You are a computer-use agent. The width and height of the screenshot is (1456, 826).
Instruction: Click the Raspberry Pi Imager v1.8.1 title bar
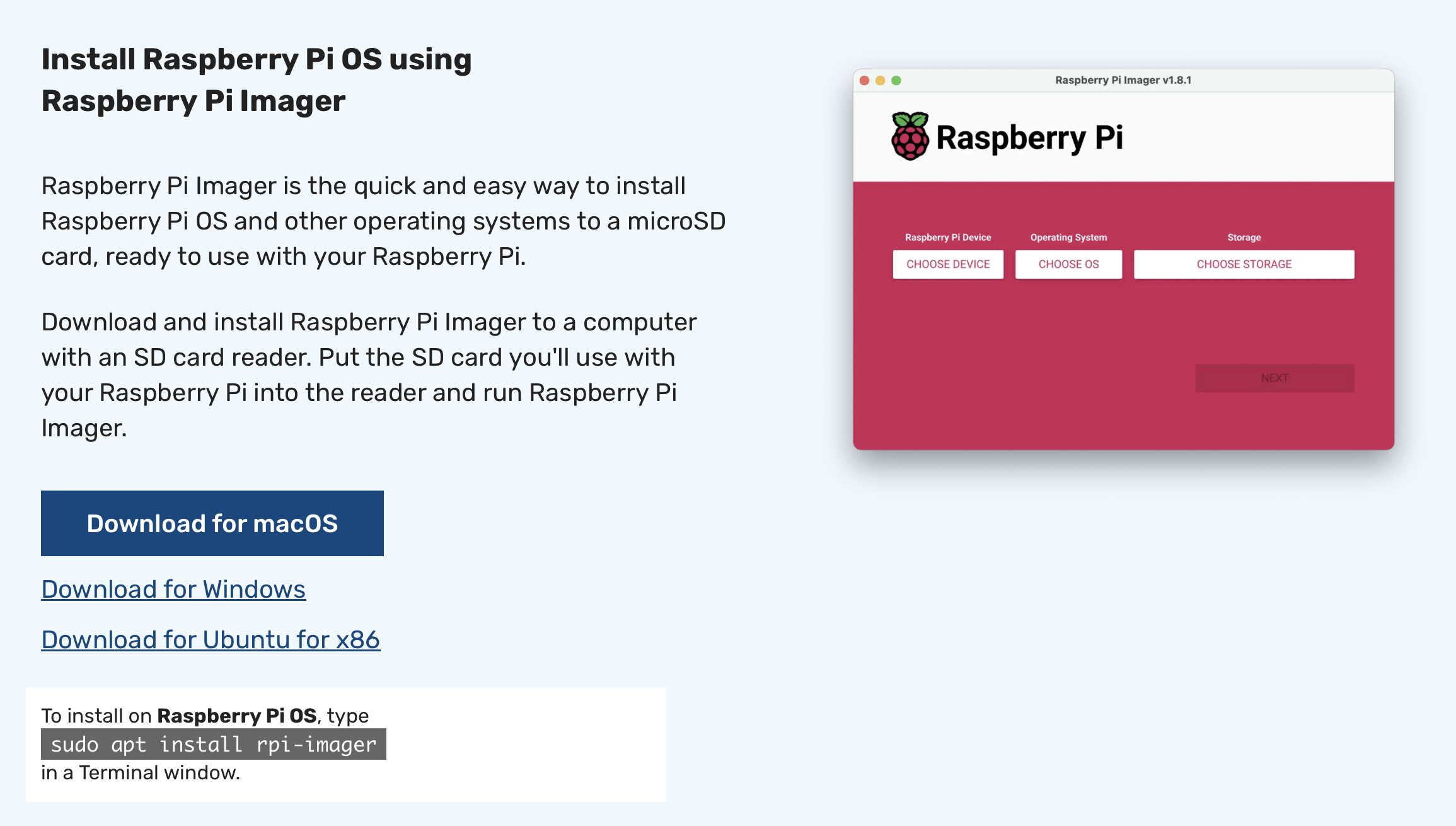(1123, 81)
